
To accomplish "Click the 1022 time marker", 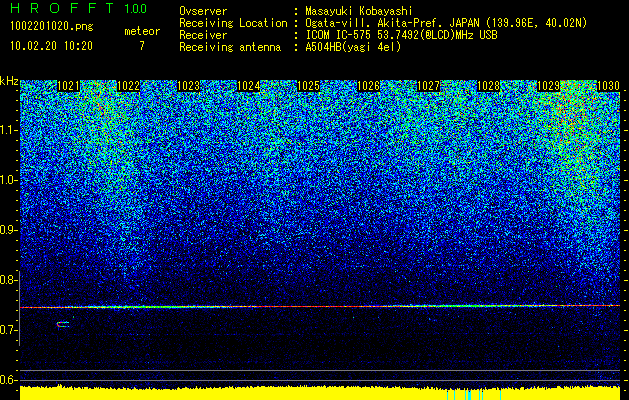I will coord(129,86).
